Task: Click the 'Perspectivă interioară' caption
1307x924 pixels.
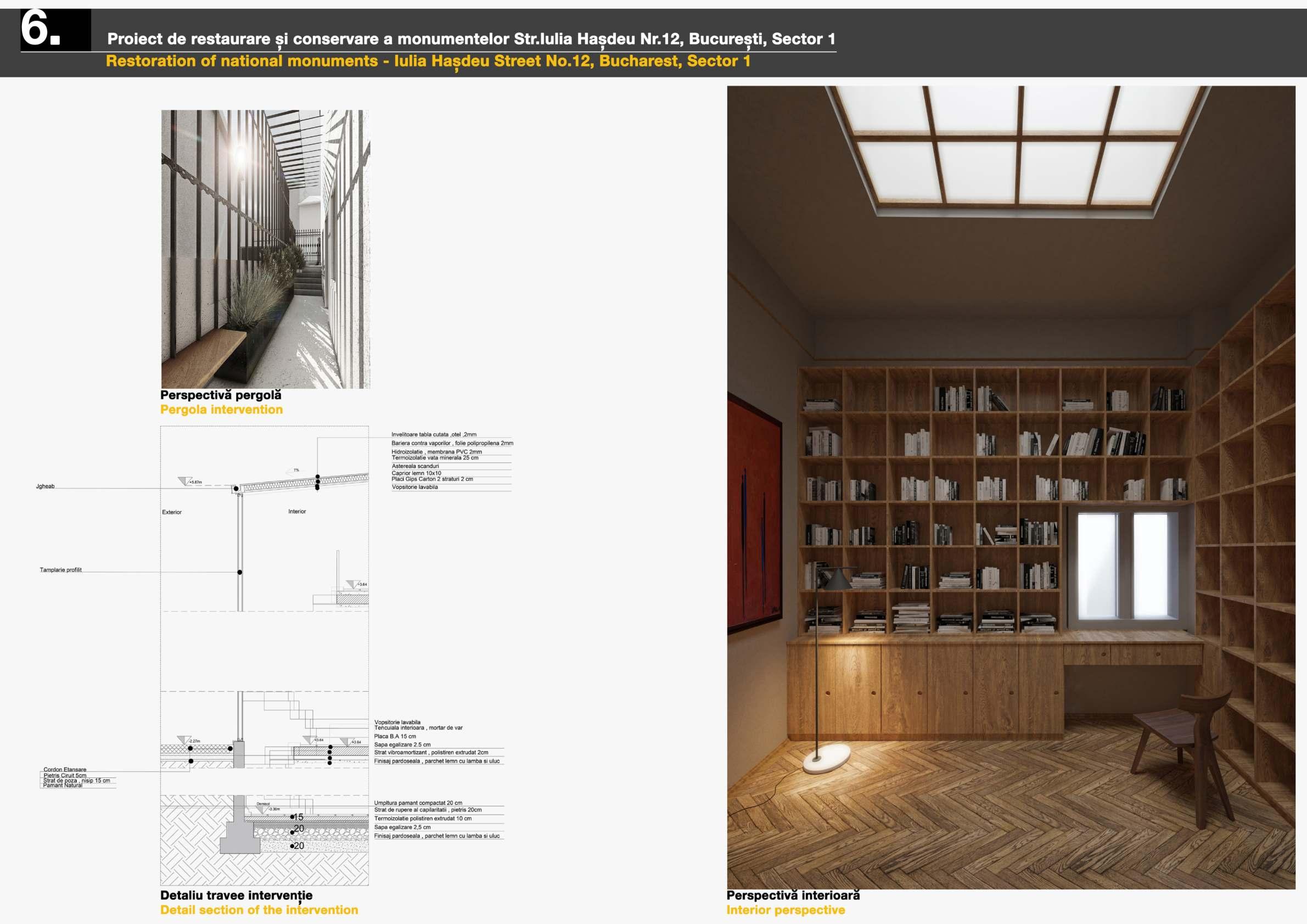Action: click(793, 895)
